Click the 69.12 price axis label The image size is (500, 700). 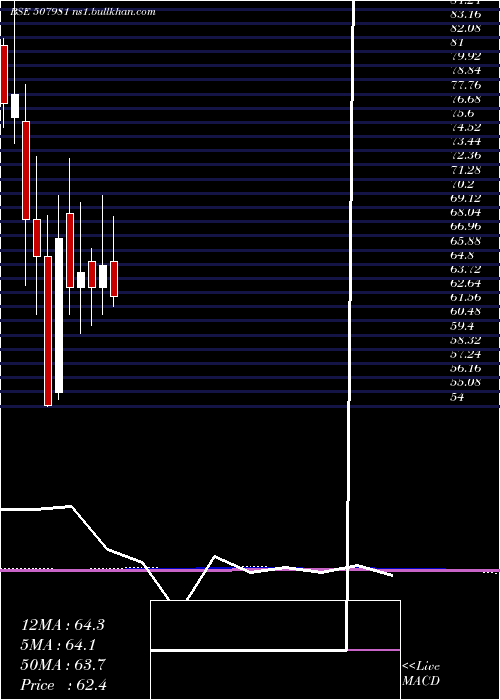[466, 198]
